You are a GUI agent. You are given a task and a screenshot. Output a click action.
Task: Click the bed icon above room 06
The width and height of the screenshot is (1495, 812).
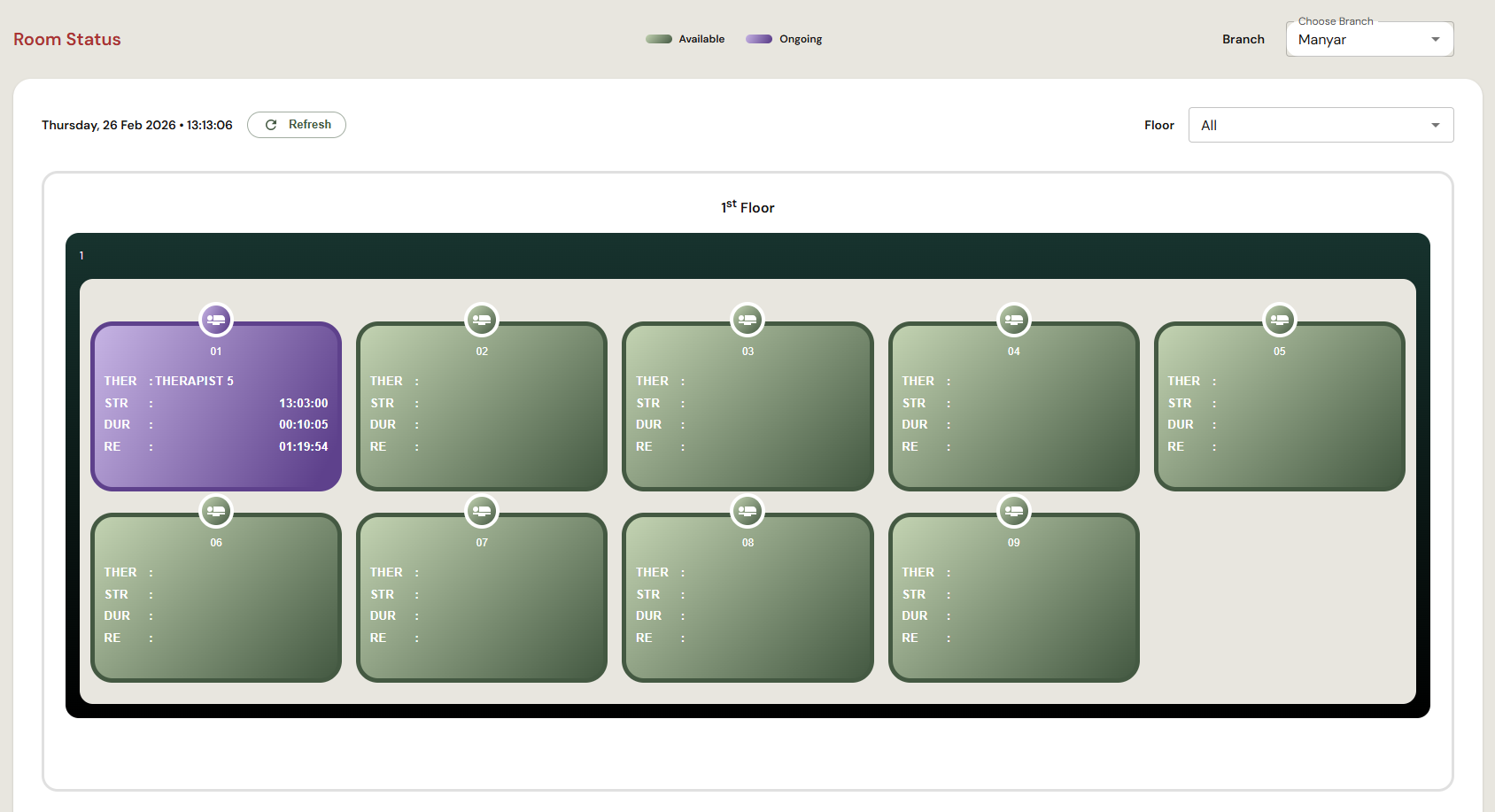(216, 511)
